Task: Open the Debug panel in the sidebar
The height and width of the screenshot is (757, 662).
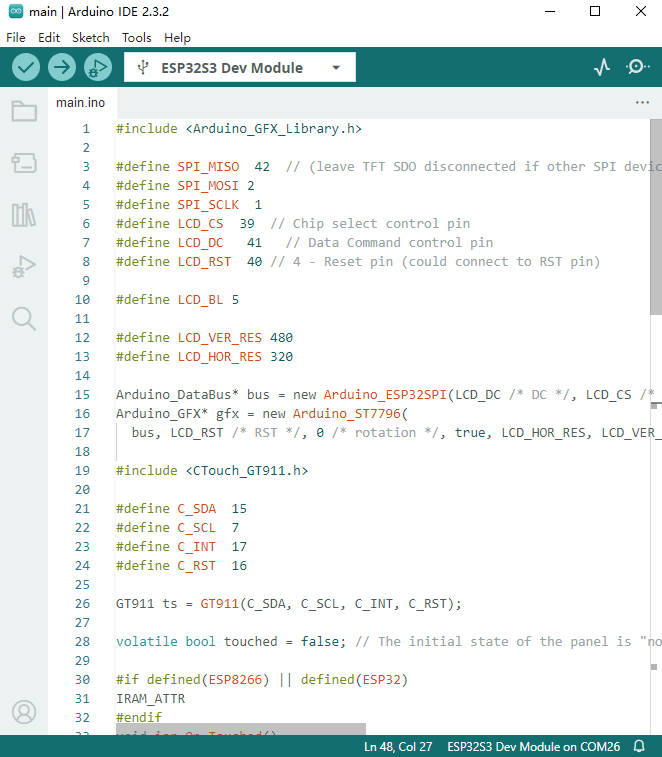Action: pyautogui.click(x=24, y=266)
